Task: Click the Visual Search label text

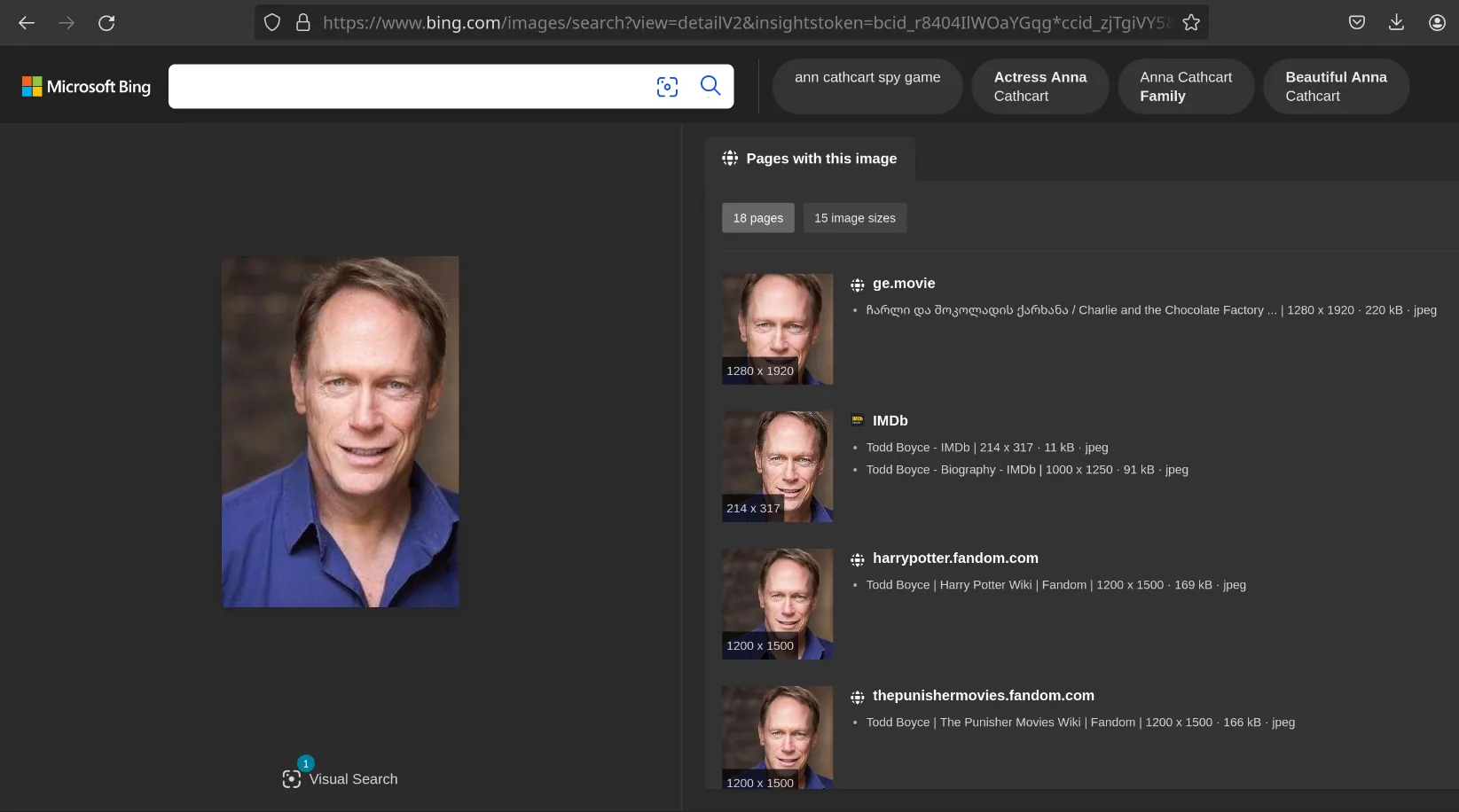Action: point(353,779)
